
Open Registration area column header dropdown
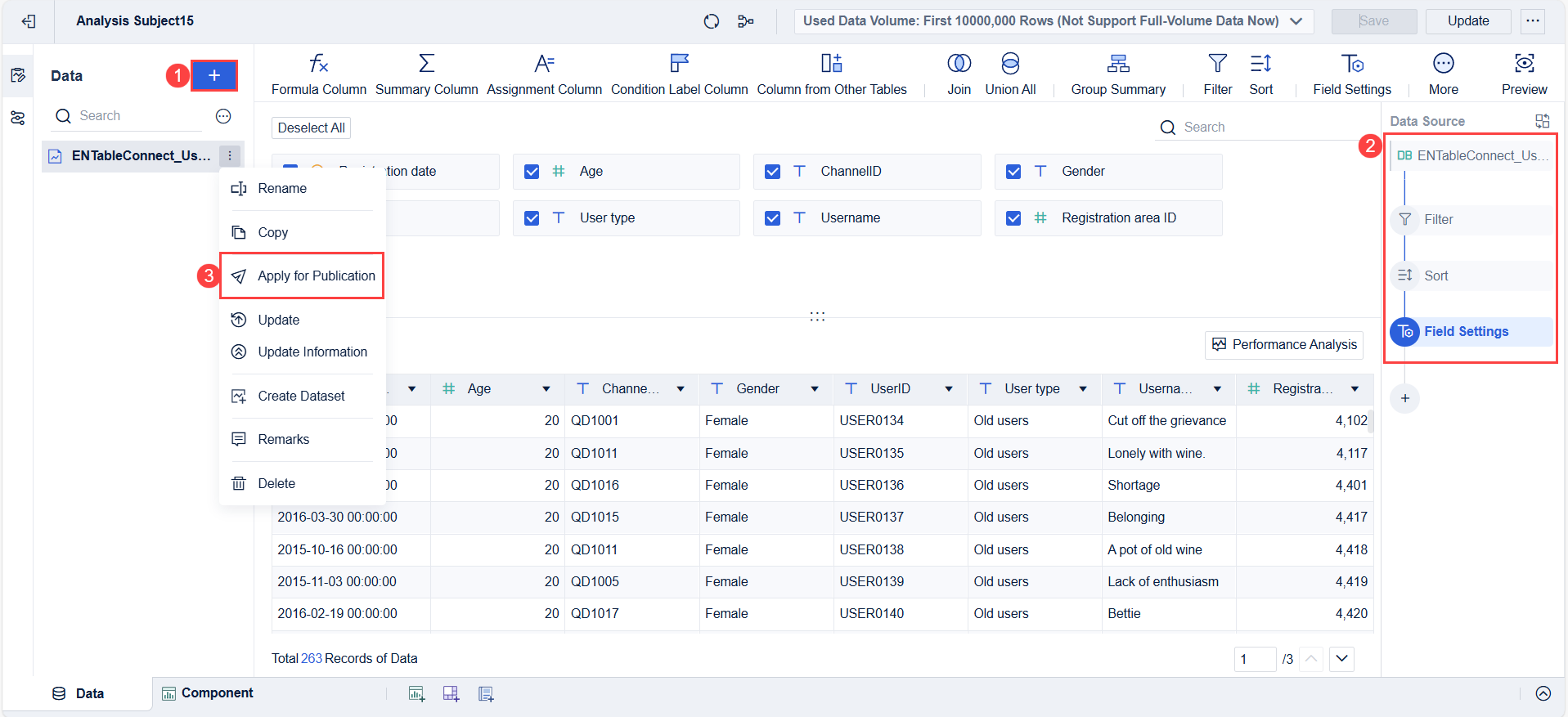tap(1355, 389)
